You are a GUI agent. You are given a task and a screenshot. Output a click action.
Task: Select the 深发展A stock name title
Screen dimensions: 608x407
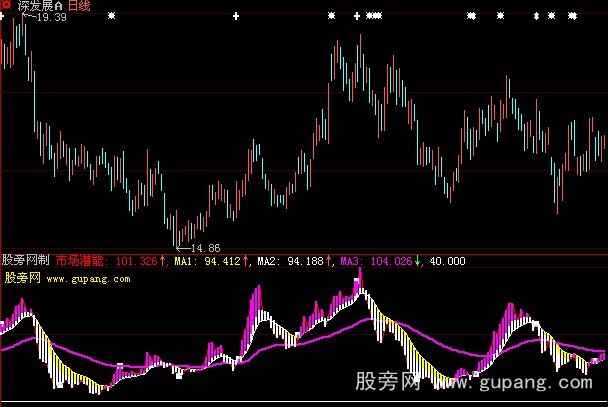point(38,7)
